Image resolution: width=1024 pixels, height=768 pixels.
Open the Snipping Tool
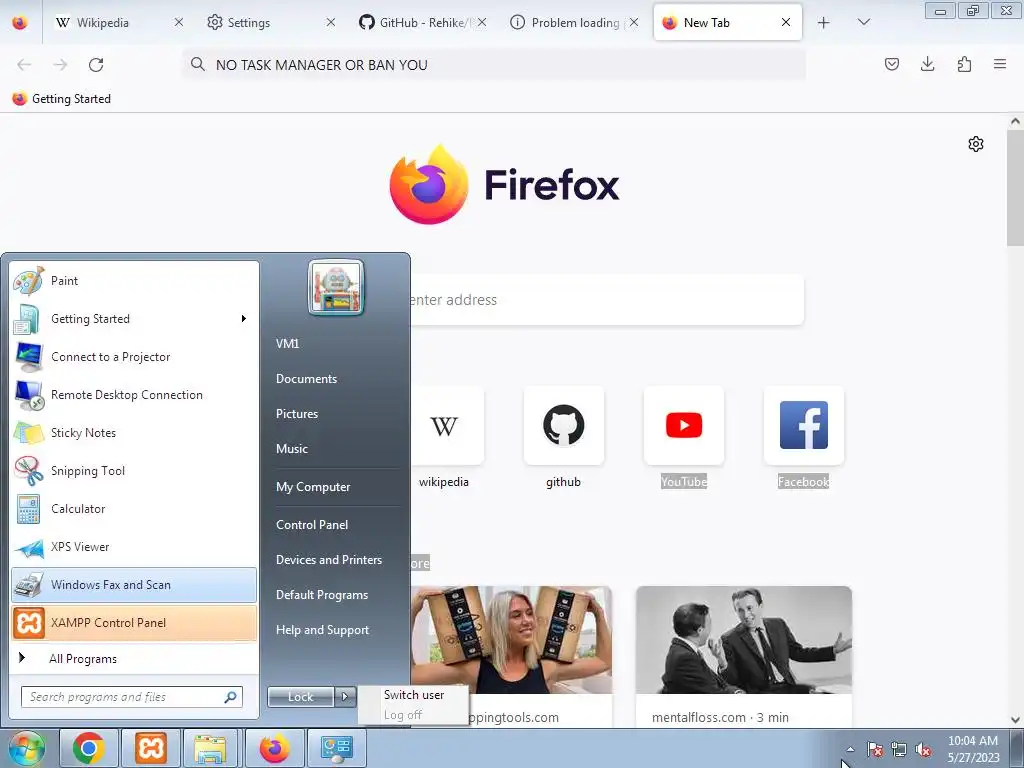click(134, 471)
